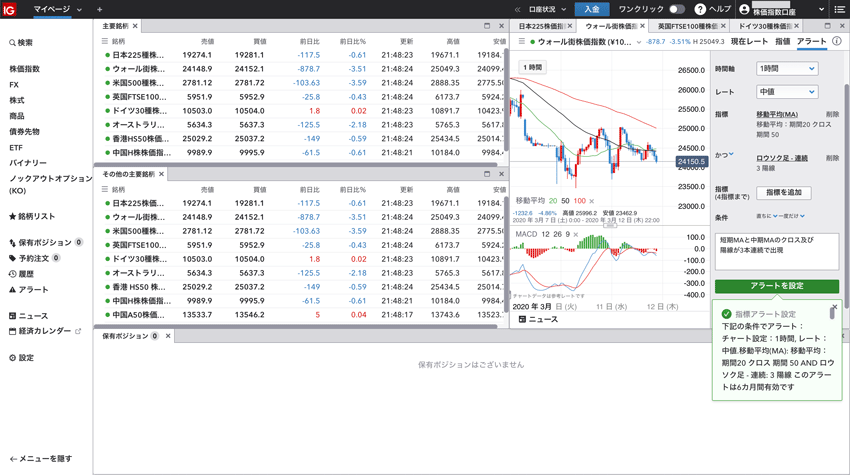Click the 主要銘柄 table horizontal scrollbar
Screen dimensions: 850x475
pos(295,164)
